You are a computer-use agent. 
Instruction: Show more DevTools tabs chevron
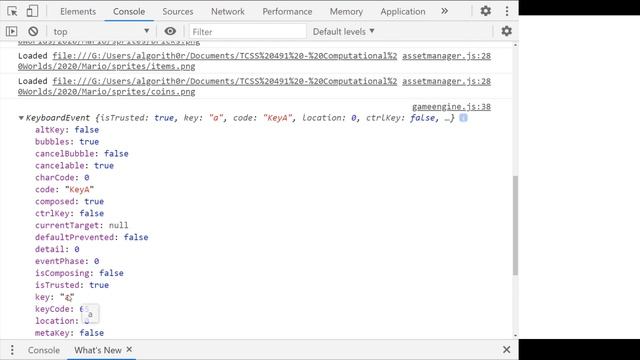pos(444,11)
